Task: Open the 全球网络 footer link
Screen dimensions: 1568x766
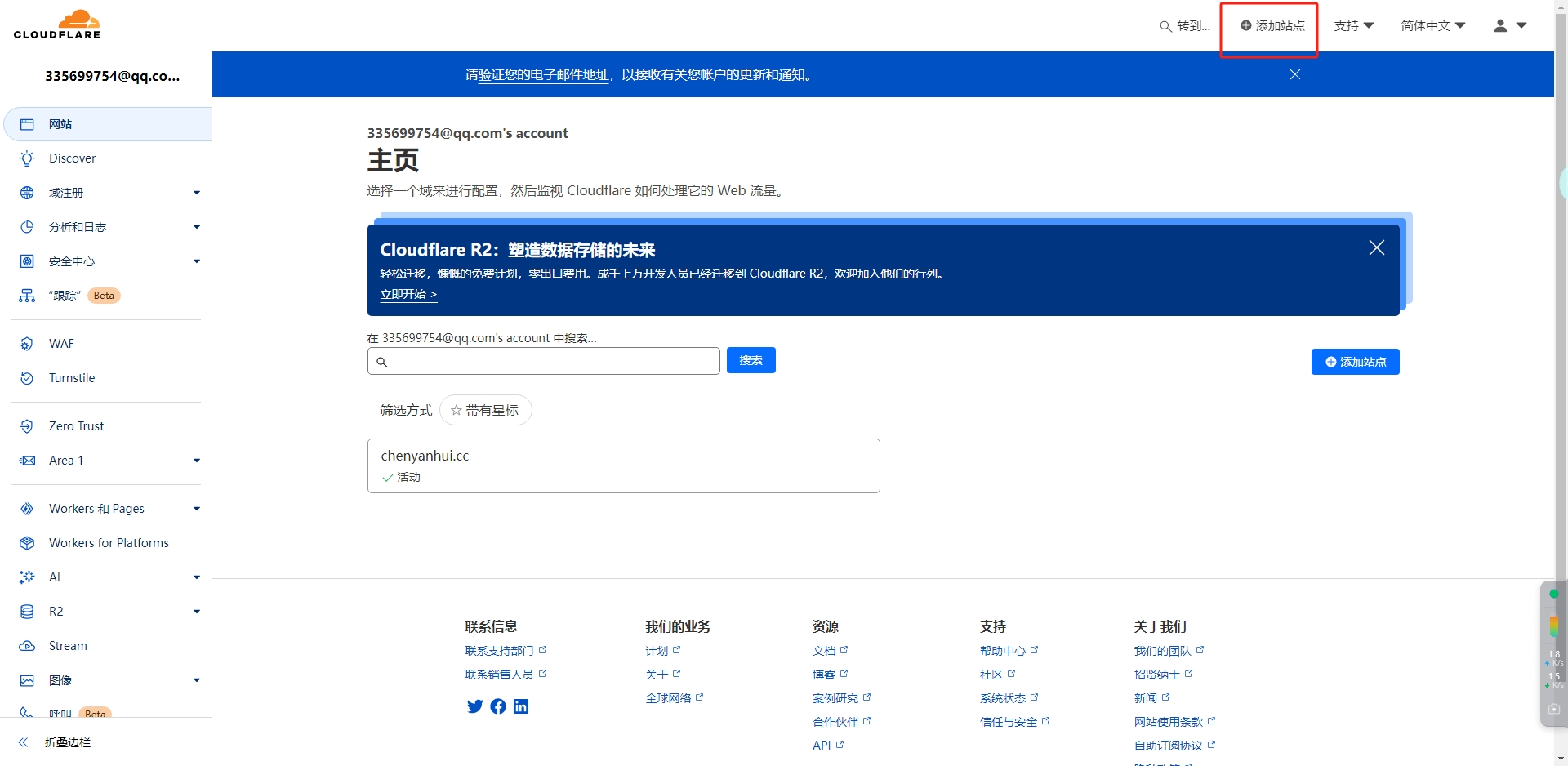Action: [x=675, y=698]
